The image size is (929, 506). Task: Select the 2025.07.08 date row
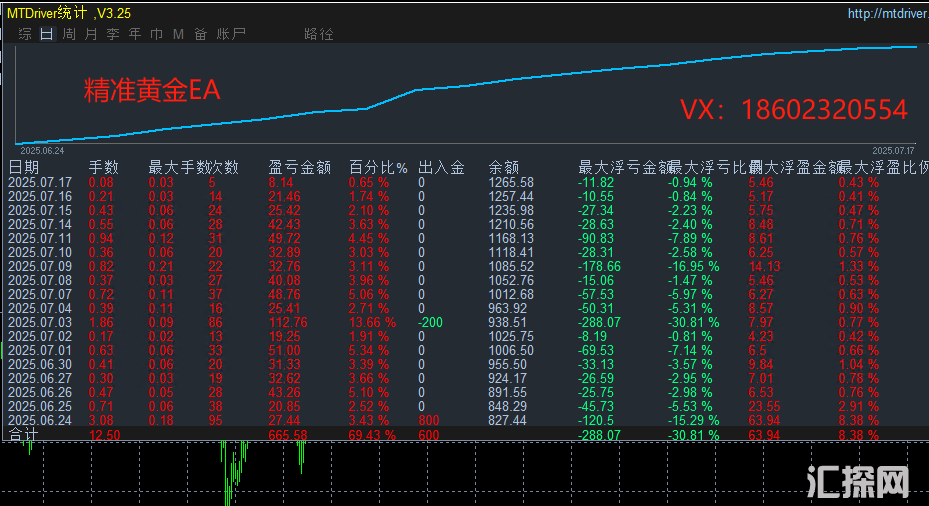pos(40,280)
